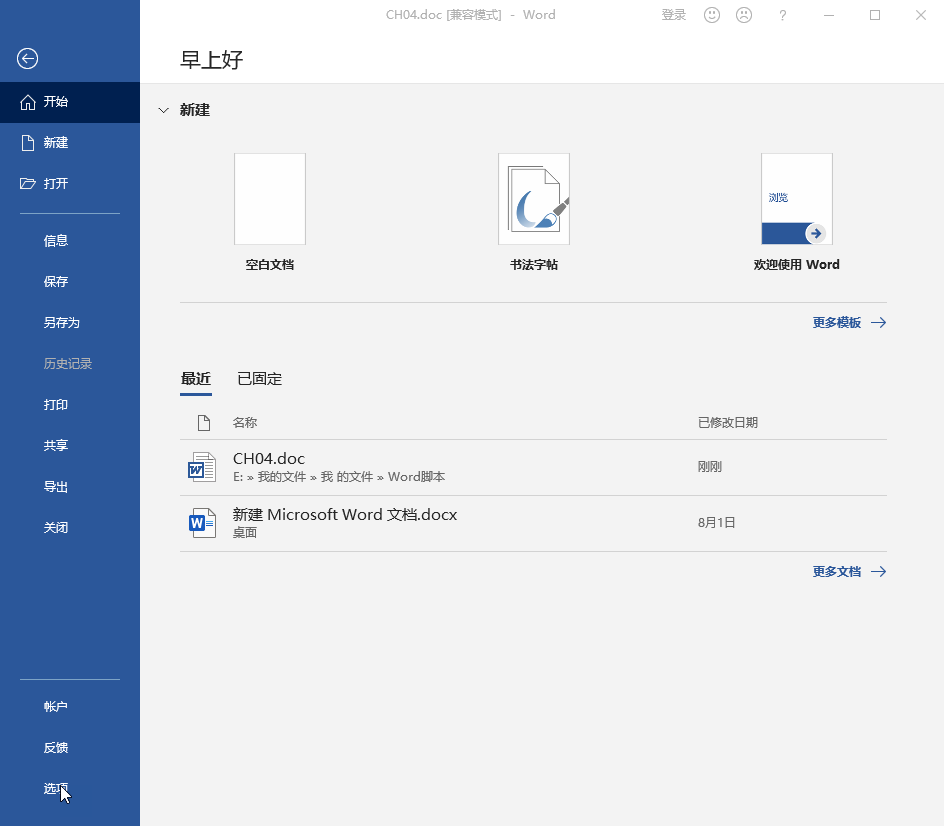Create a 空白文档 blank document
This screenshot has width=944, height=826.
coord(270,212)
